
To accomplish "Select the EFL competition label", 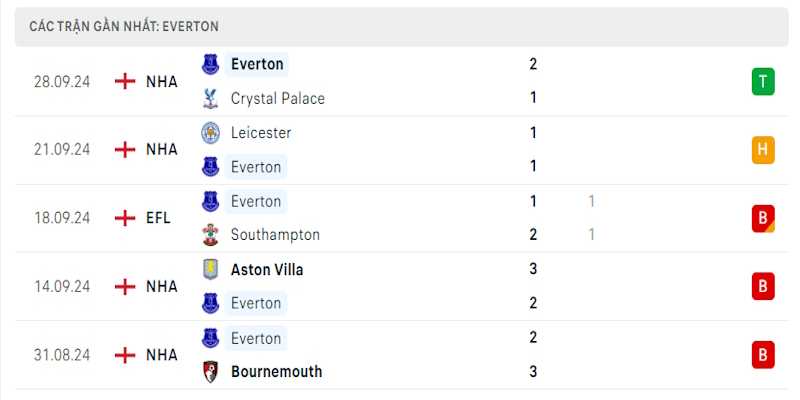I will (x=158, y=218).
